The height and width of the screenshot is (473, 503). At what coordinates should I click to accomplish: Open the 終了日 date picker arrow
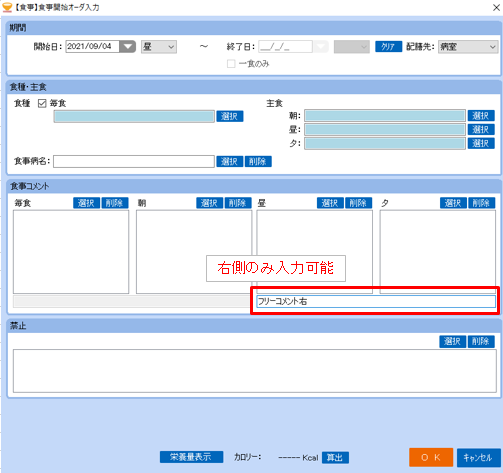(x=321, y=47)
